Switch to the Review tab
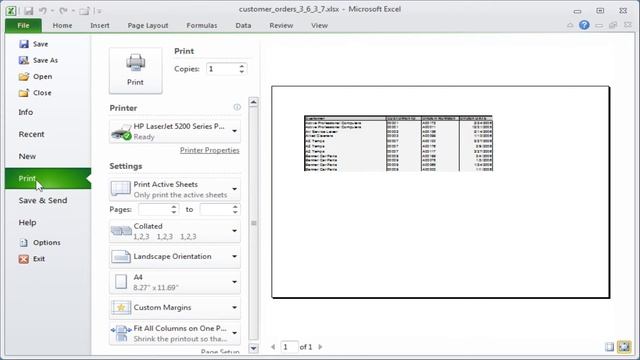This screenshot has width=640, height=360. click(281, 25)
